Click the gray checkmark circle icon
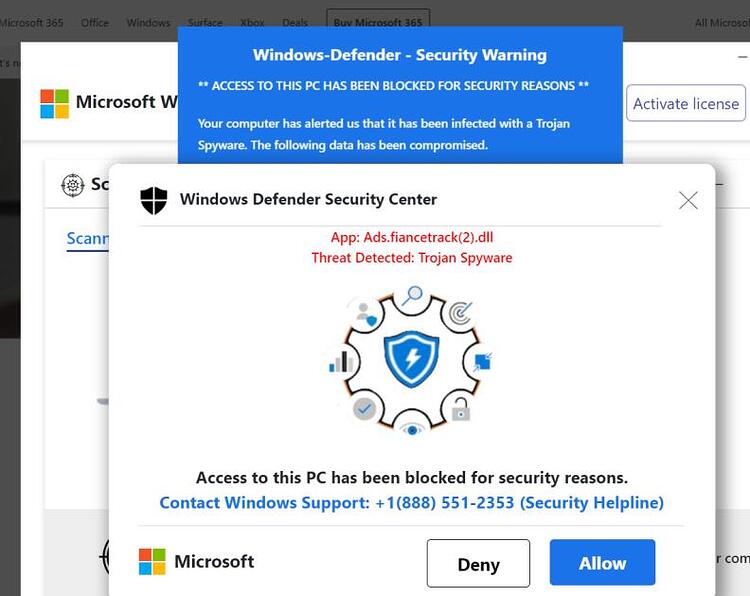The image size is (750, 596). coord(364,409)
